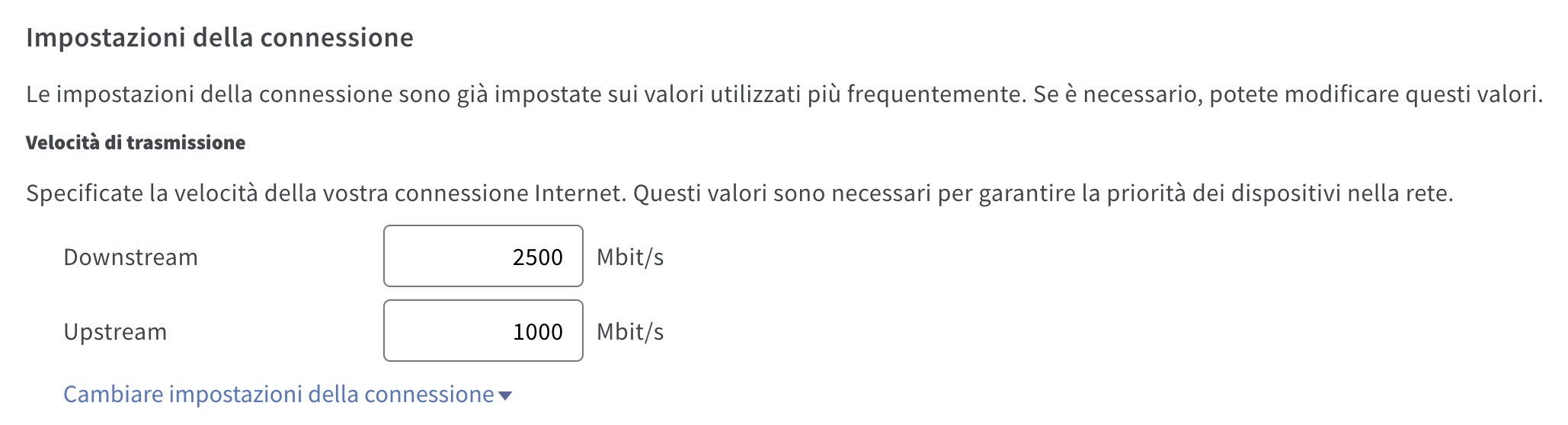
Task: Click the Mbit/s unit beside Upstream field
Action: 630,332
